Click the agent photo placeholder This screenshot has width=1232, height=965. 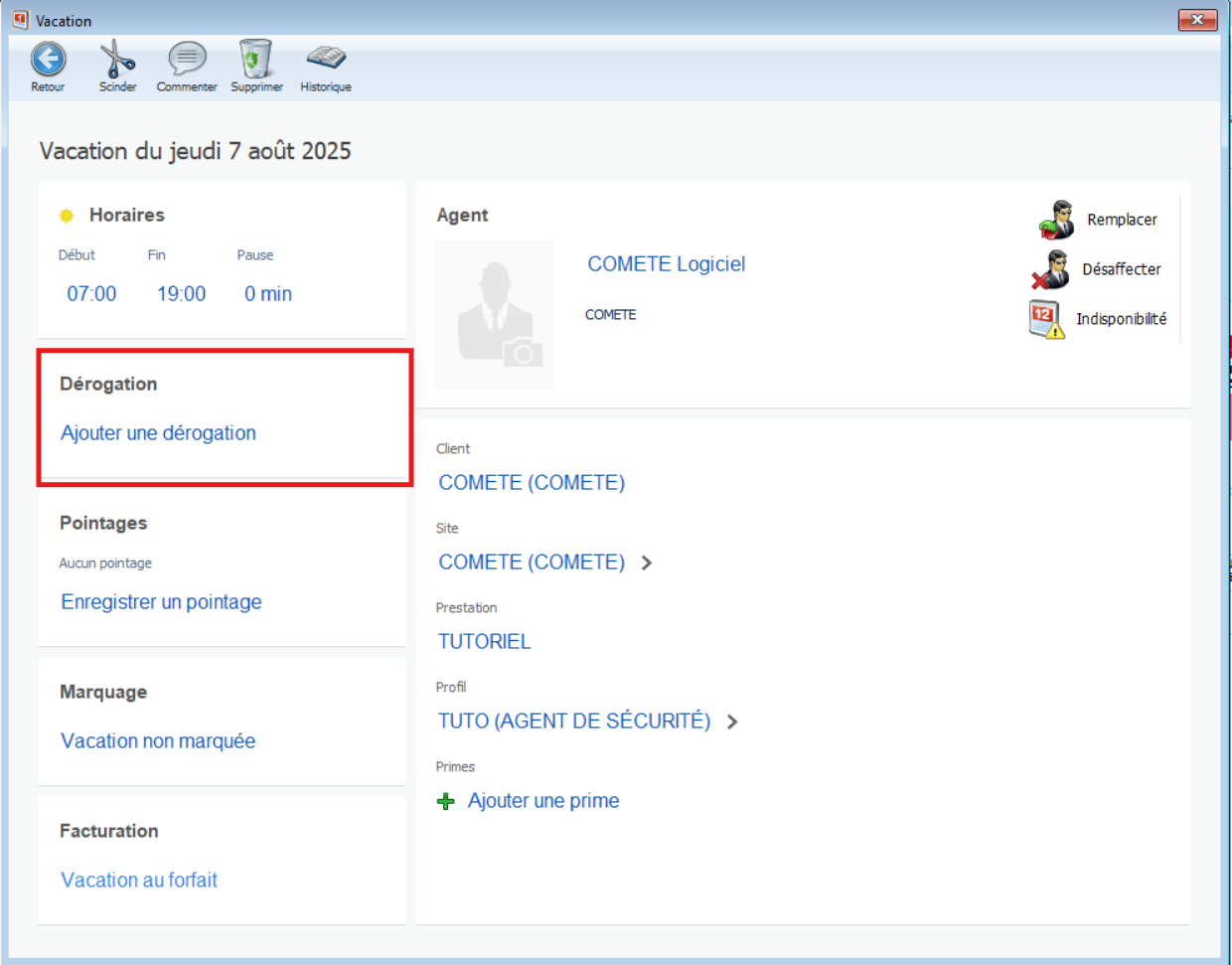point(496,314)
